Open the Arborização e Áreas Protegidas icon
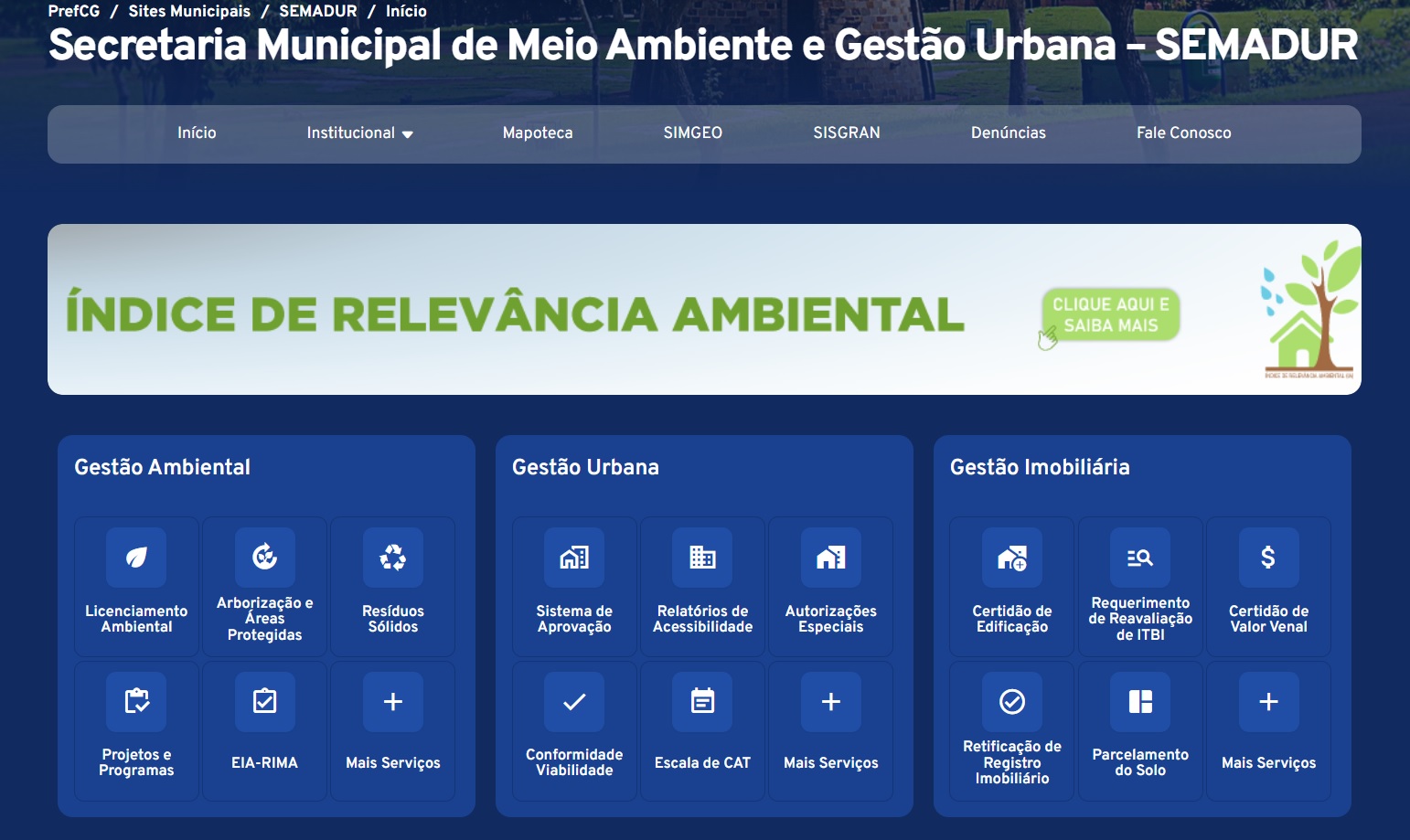 (264, 558)
